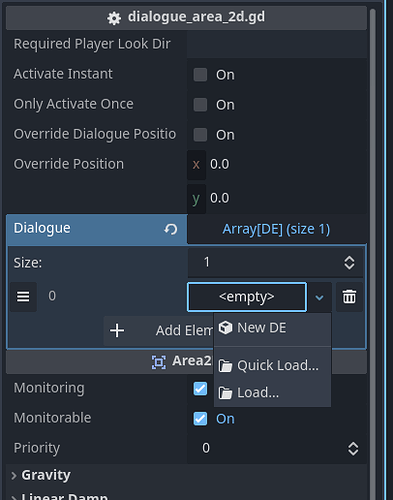Enable the Activate Instant checkbox
Image resolution: width=393 pixels, height=500 pixels.
[200, 75]
